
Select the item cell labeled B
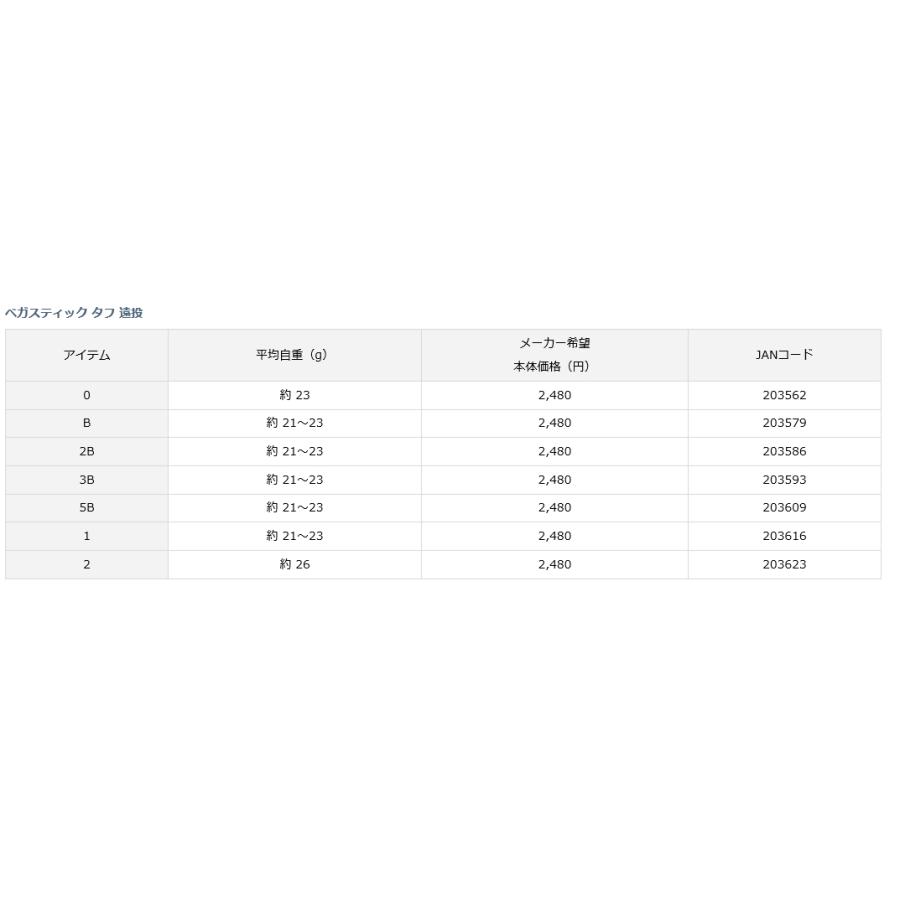pos(87,423)
